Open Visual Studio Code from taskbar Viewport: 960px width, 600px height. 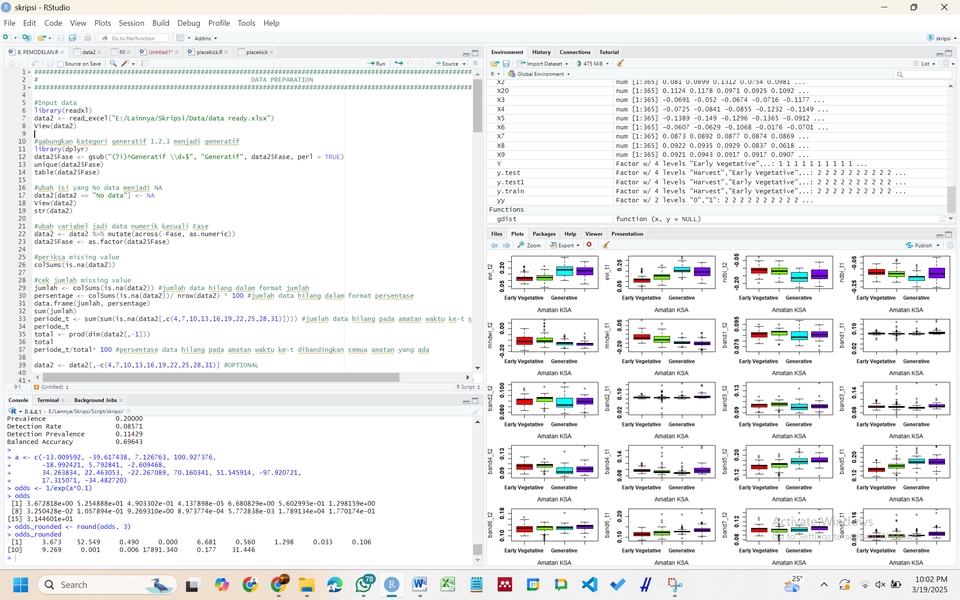[589, 585]
